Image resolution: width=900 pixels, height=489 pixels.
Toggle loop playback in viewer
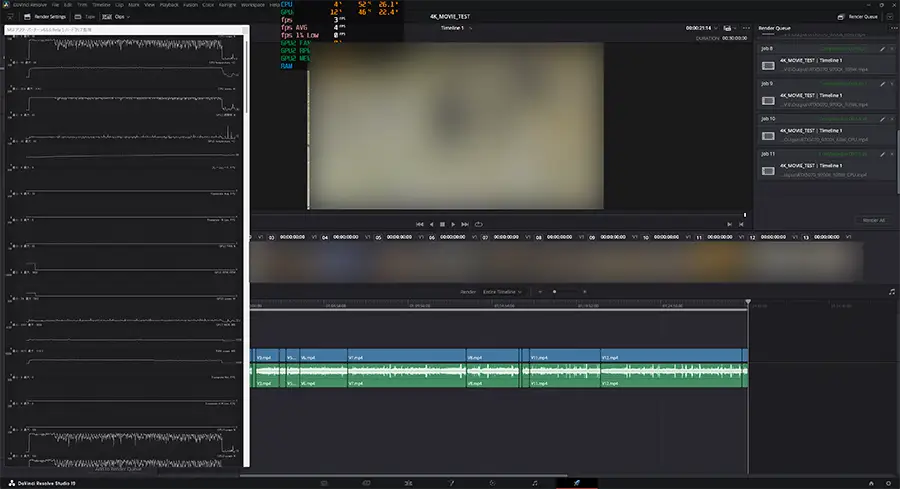(x=479, y=224)
